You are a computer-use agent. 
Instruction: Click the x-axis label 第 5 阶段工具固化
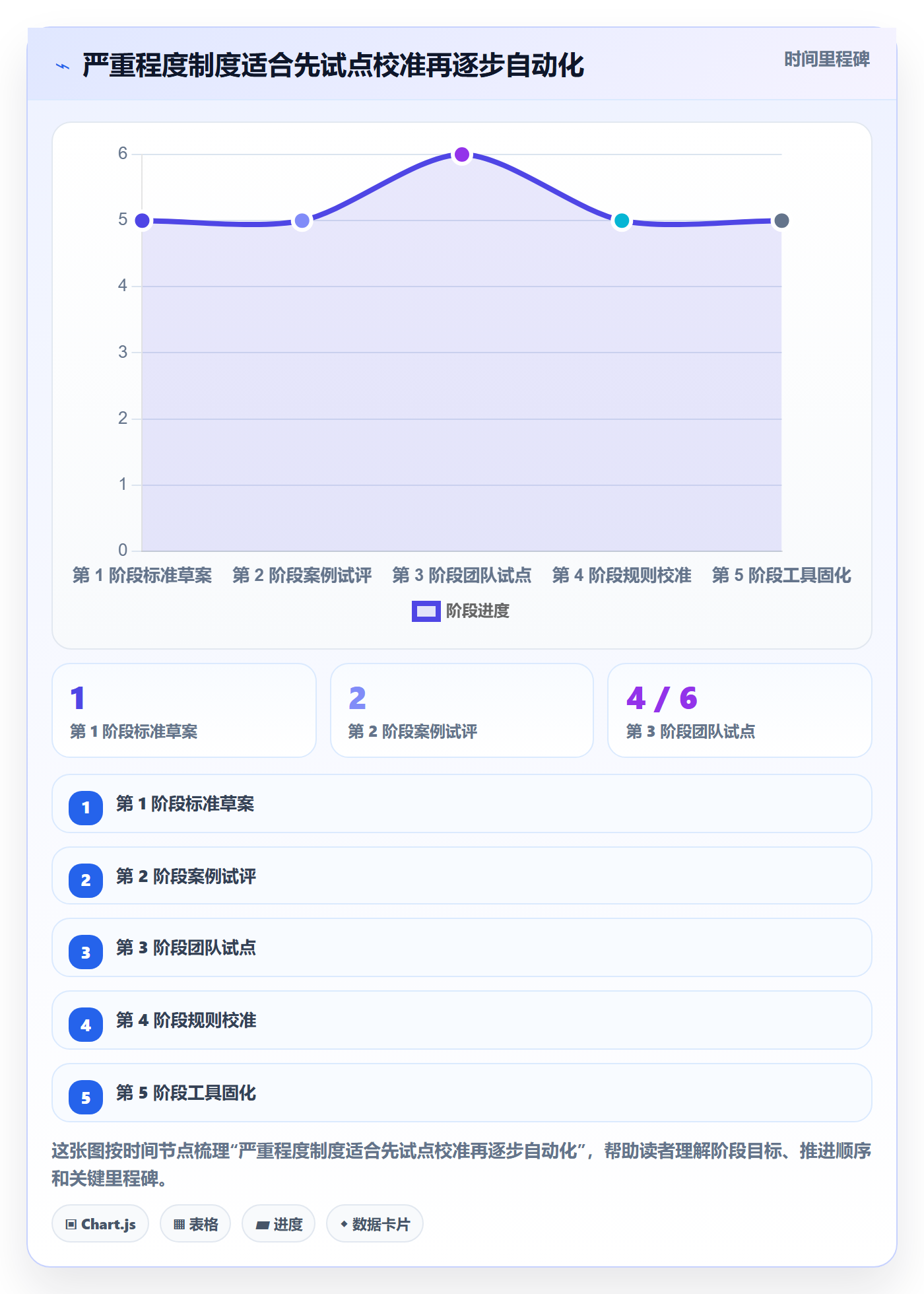pyautogui.click(x=781, y=575)
